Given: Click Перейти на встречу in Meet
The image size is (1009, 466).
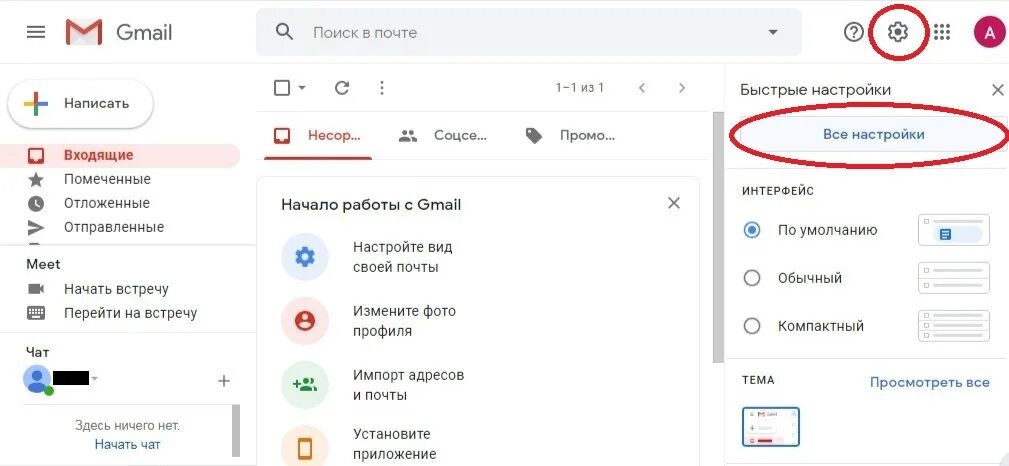Looking at the screenshot, I should [131, 313].
